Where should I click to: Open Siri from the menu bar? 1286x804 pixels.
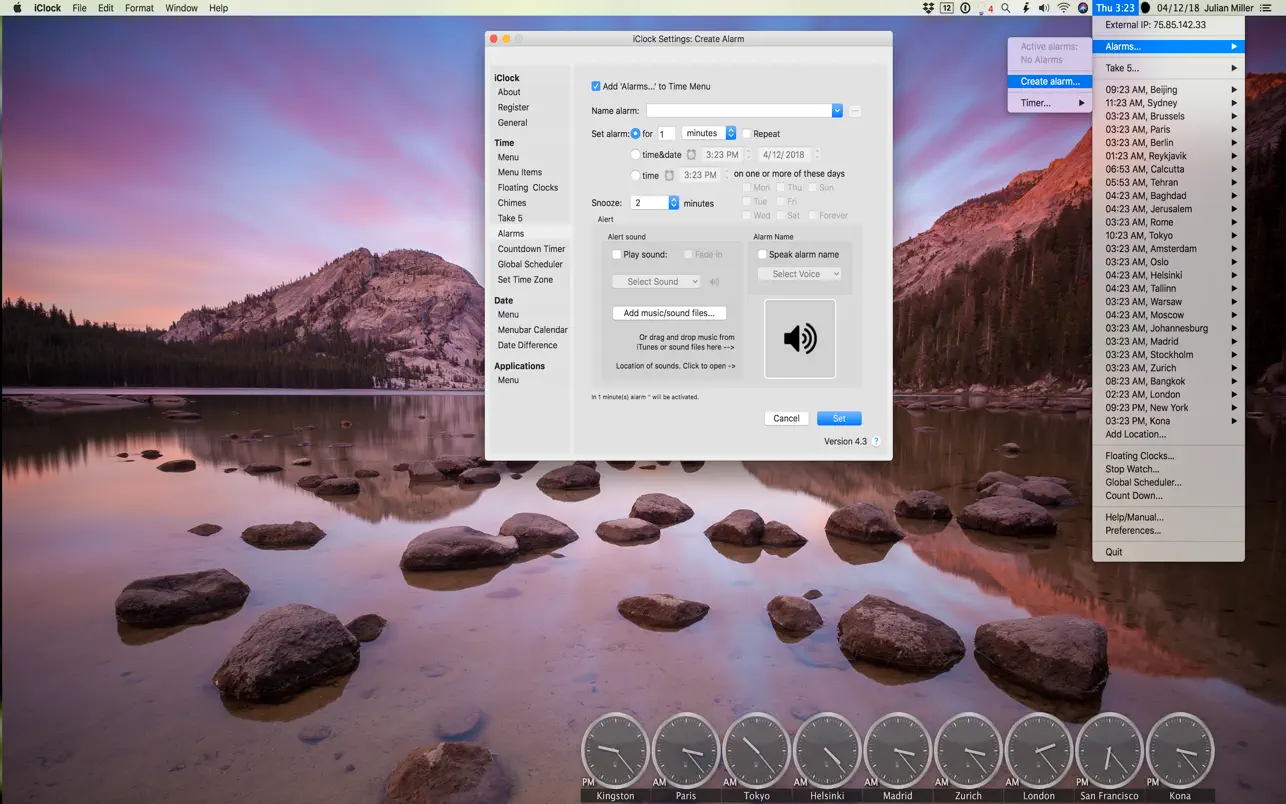pos(1083,8)
